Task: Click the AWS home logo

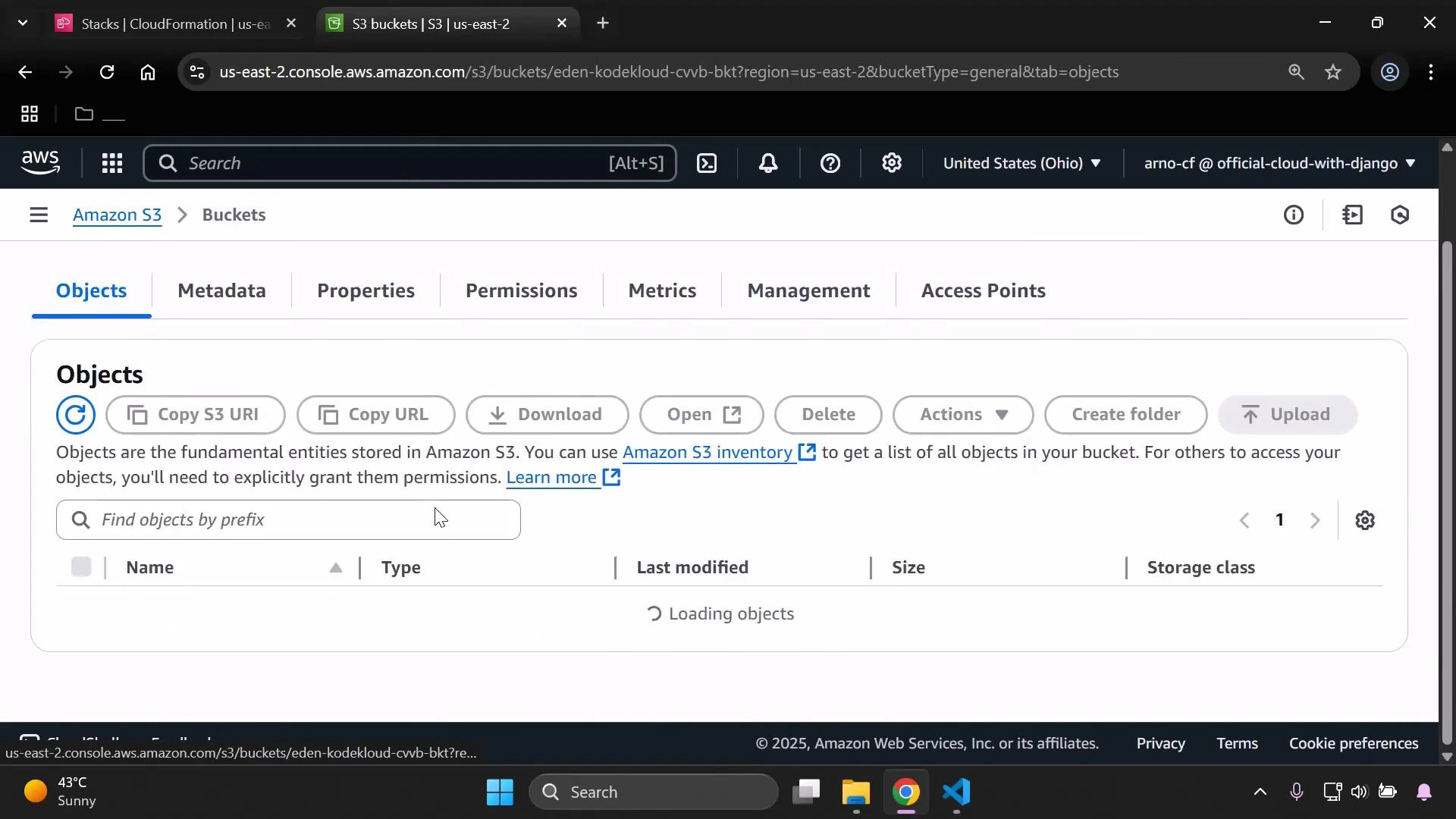Action: point(40,162)
